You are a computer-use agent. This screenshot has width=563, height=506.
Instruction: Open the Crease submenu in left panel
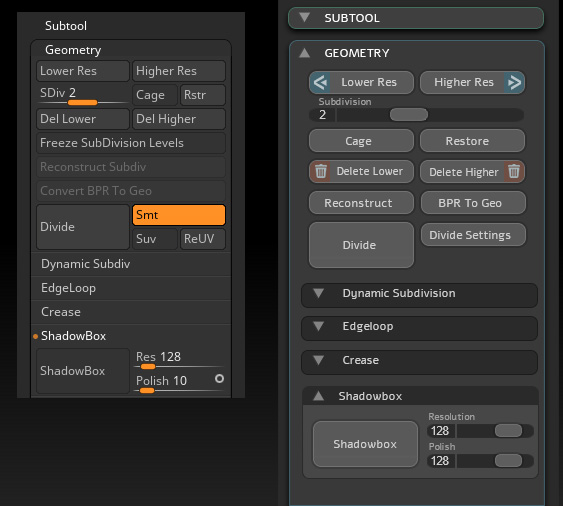pyautogui.click(x=131, y=312)
